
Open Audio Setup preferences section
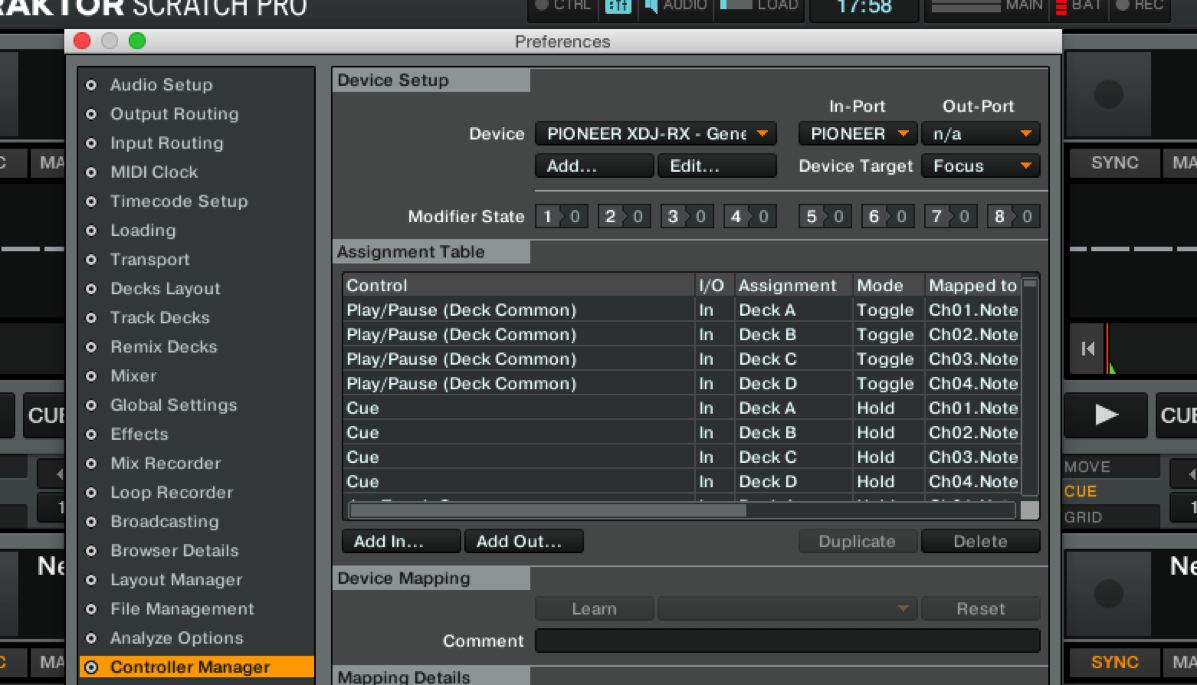coord(161,85)
